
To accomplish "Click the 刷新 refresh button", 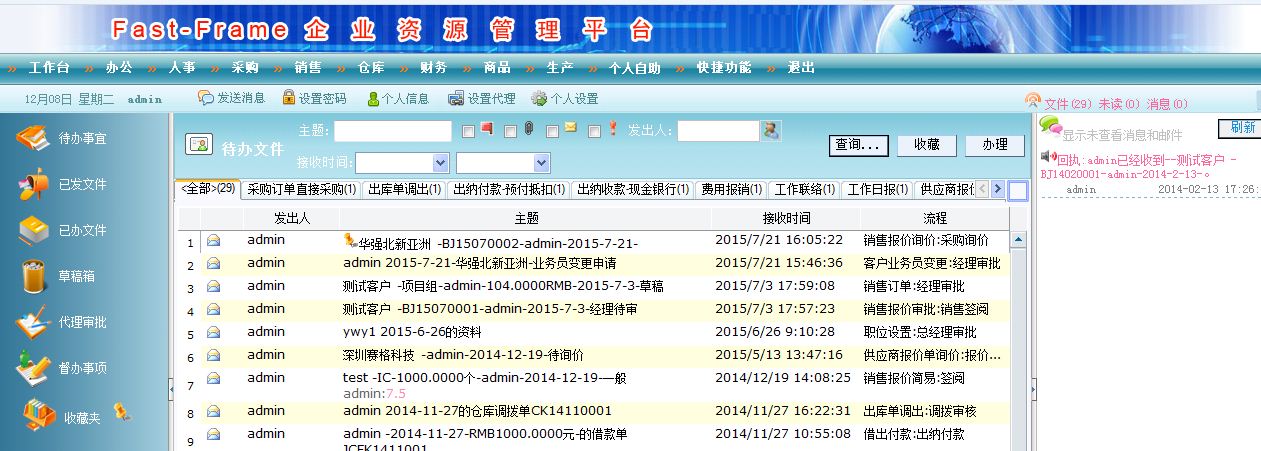I will tap(1238, 128).
